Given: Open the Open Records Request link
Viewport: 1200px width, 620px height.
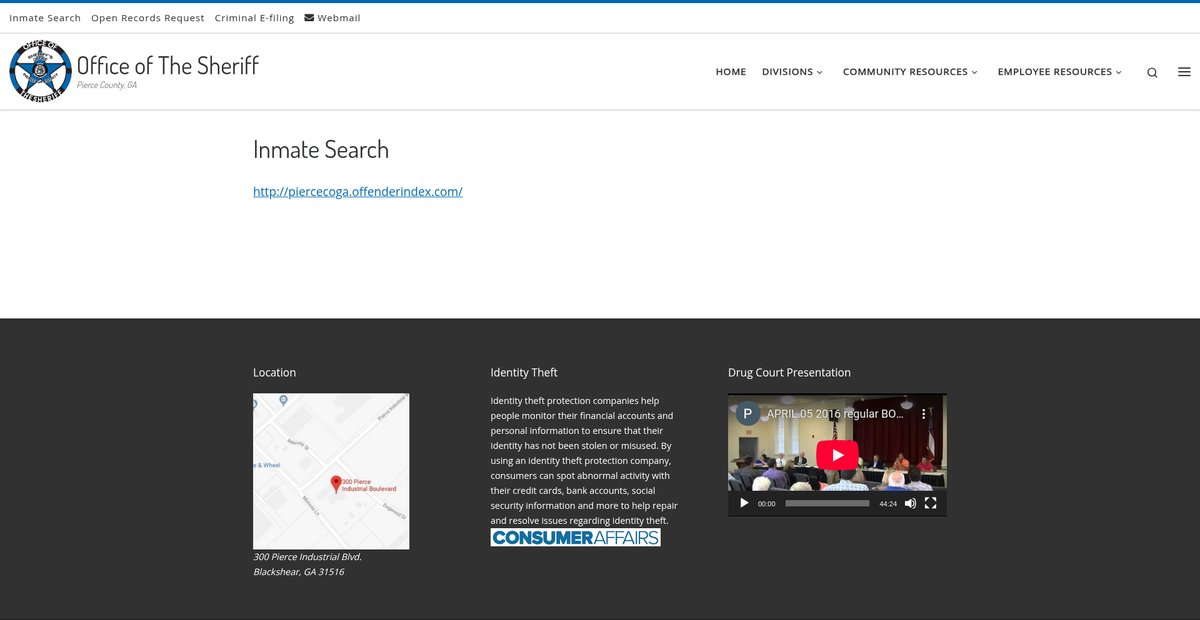Looking at the screenshot, I should point(148,18).
